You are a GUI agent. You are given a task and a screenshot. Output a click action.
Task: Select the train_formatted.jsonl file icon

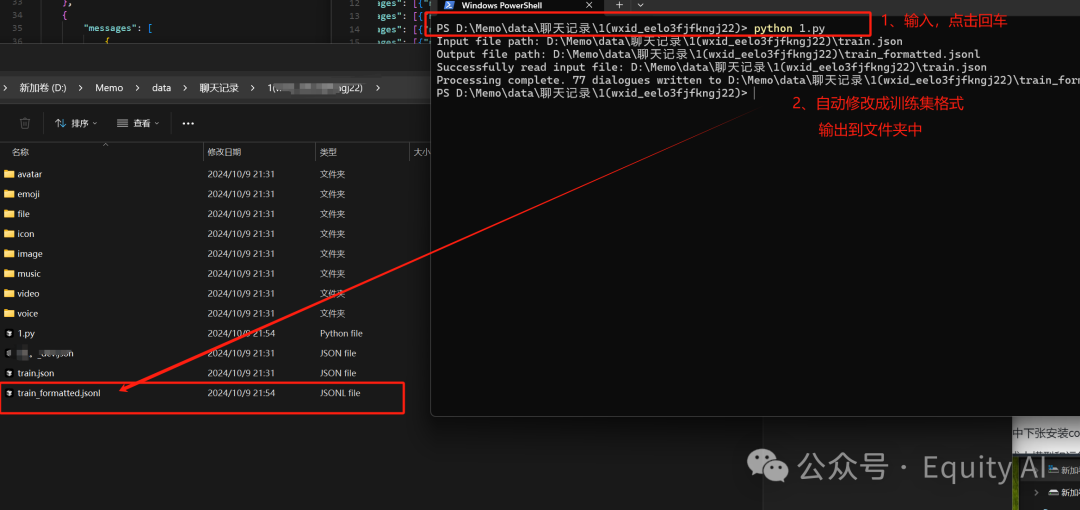(x=9, y=393)
